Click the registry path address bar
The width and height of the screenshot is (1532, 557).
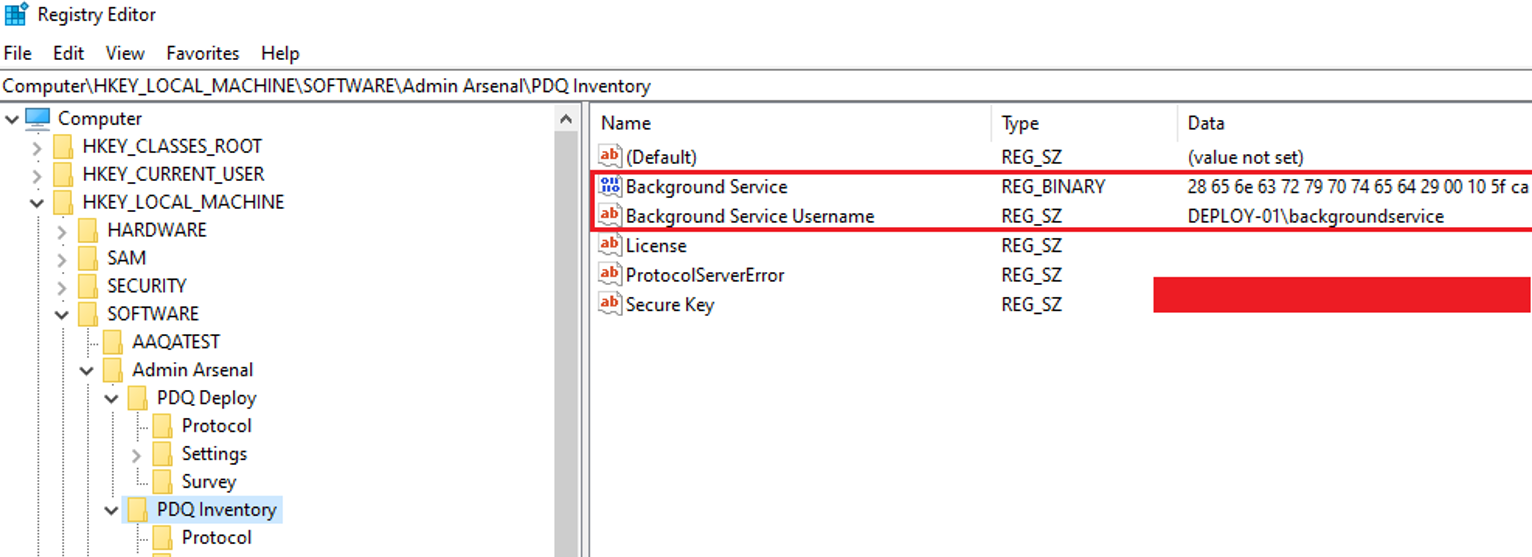pos(766,86)
